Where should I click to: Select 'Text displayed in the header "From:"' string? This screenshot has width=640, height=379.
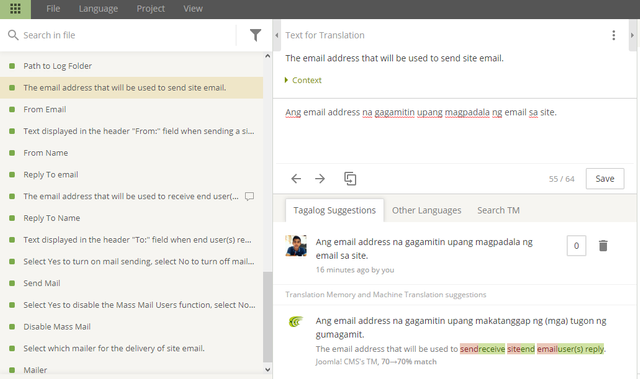131,131
